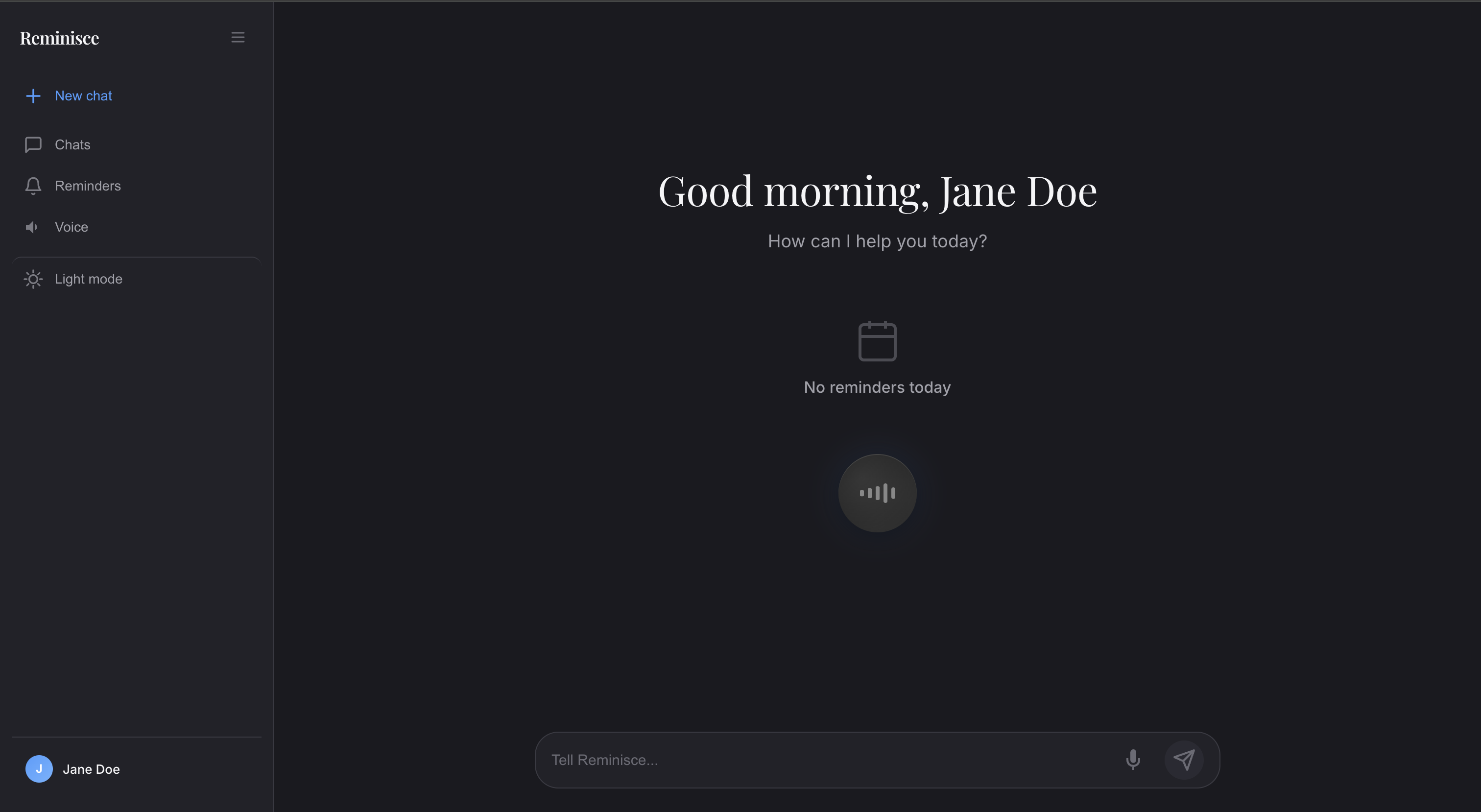Tap the round voice waveform button
Screen dimensions: 1481x812
[x=877, y=493]
